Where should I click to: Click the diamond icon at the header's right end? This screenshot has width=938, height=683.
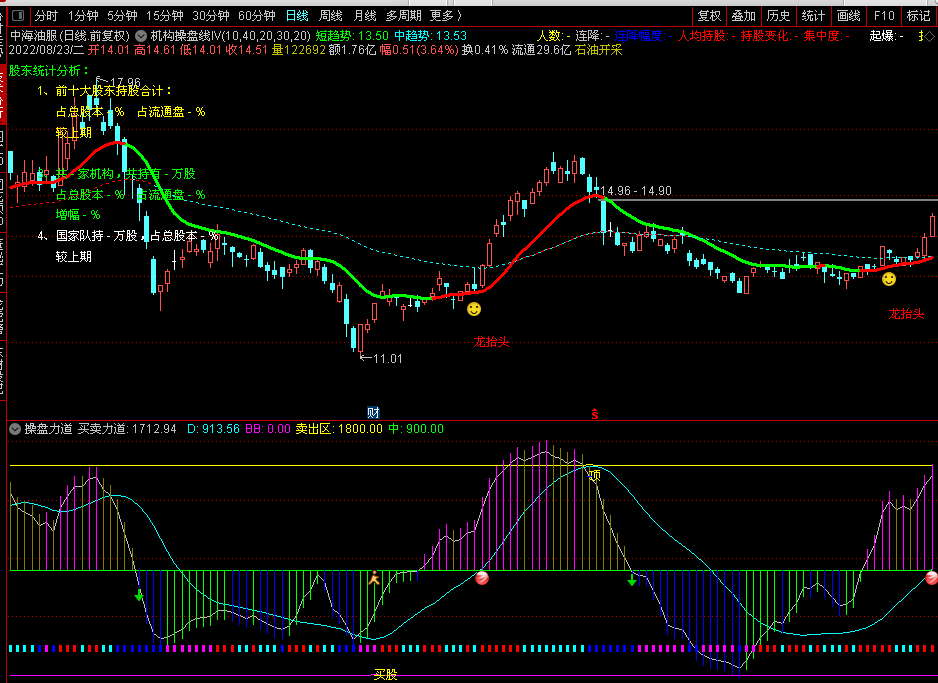929,36
